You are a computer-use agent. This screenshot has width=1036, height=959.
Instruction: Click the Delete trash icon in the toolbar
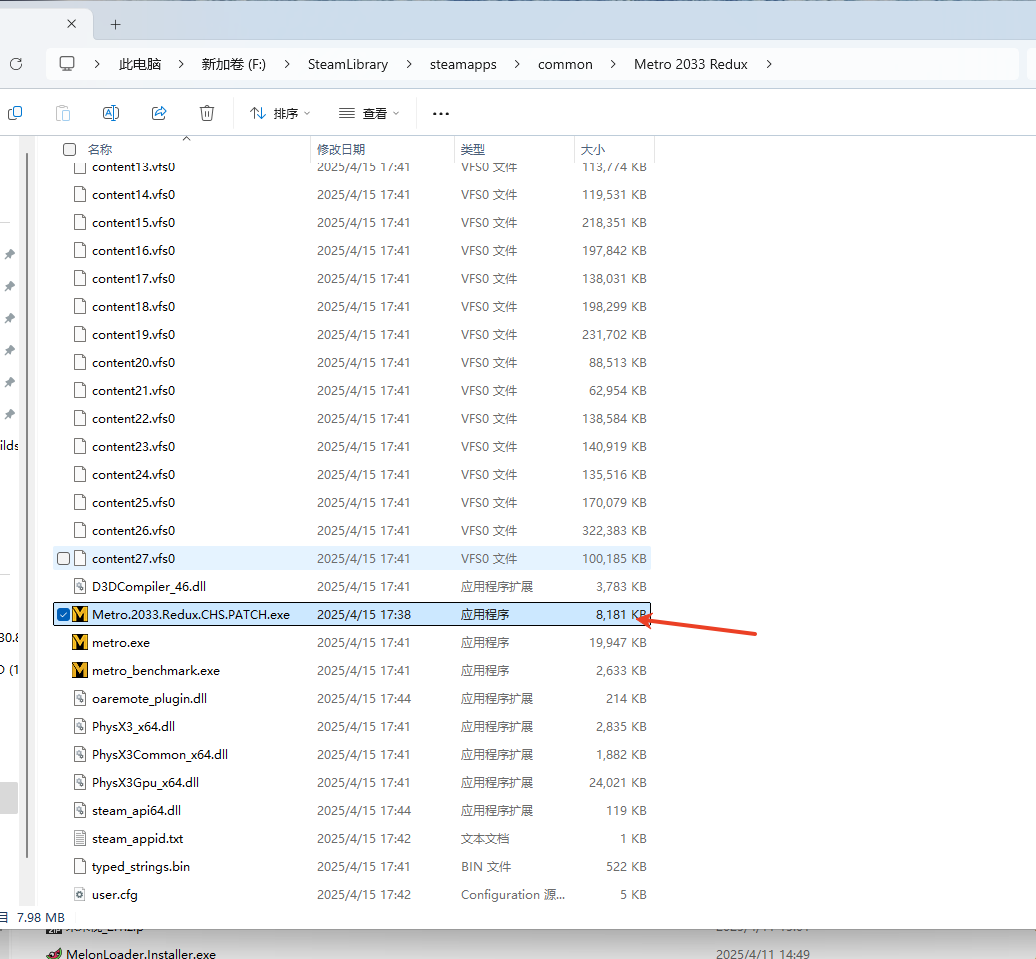[207, 113]
